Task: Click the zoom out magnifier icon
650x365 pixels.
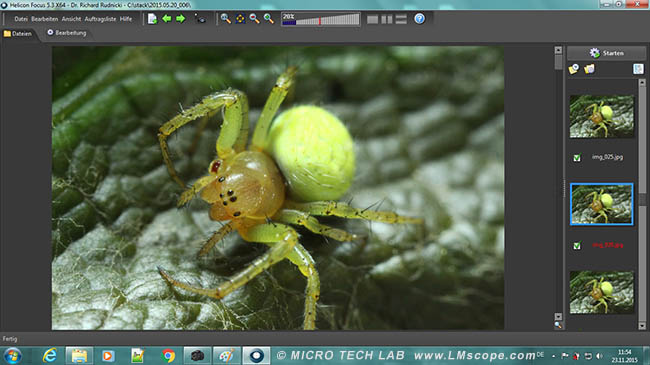Action: [x=254, y=19]
